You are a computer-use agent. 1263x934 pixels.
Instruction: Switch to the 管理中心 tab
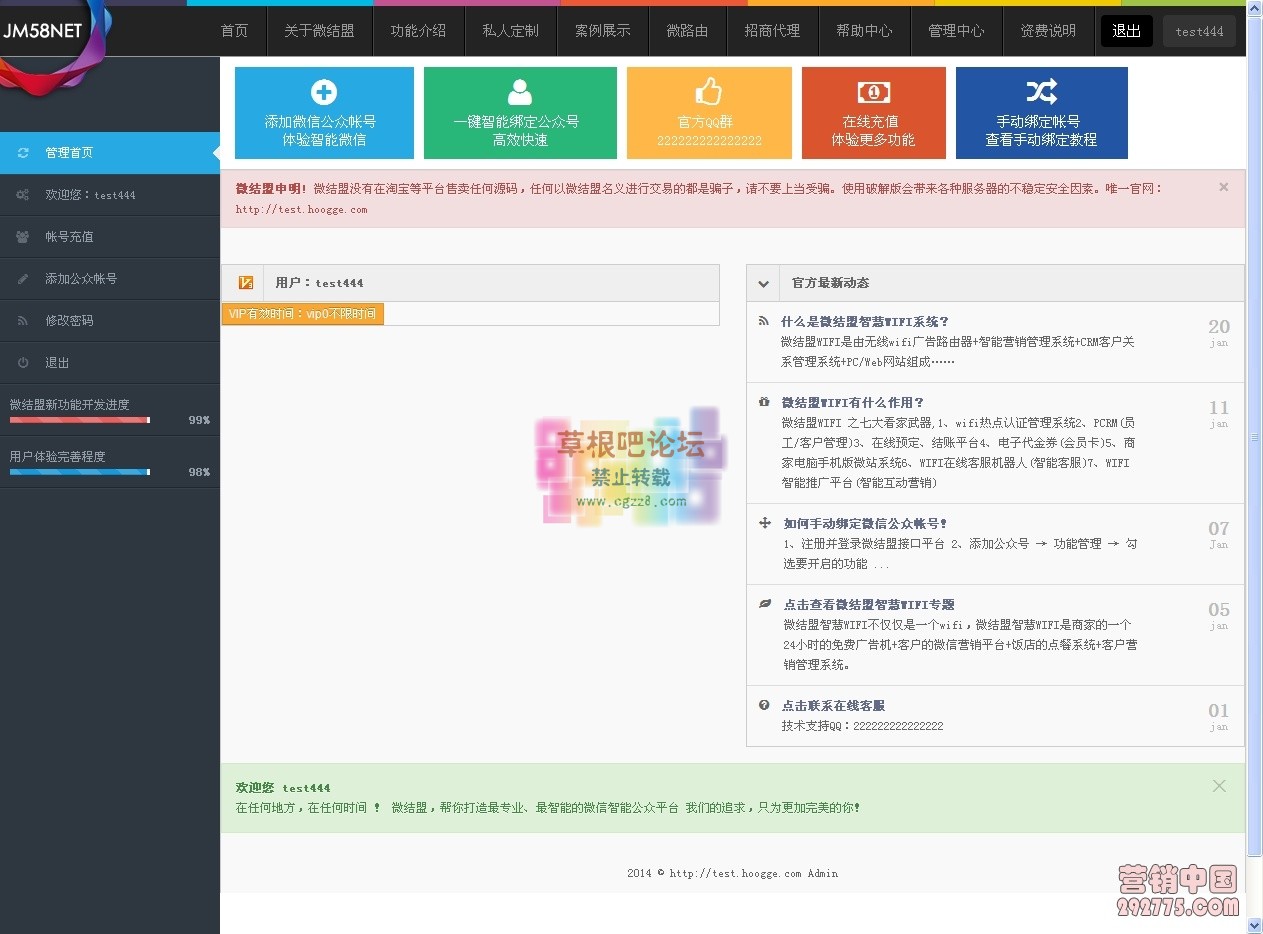[x=956, y=31]
